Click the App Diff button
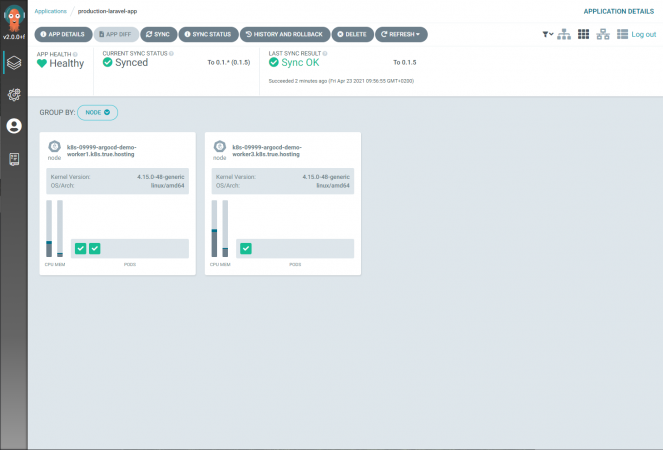663x450 pixels. tap(116, 34)
